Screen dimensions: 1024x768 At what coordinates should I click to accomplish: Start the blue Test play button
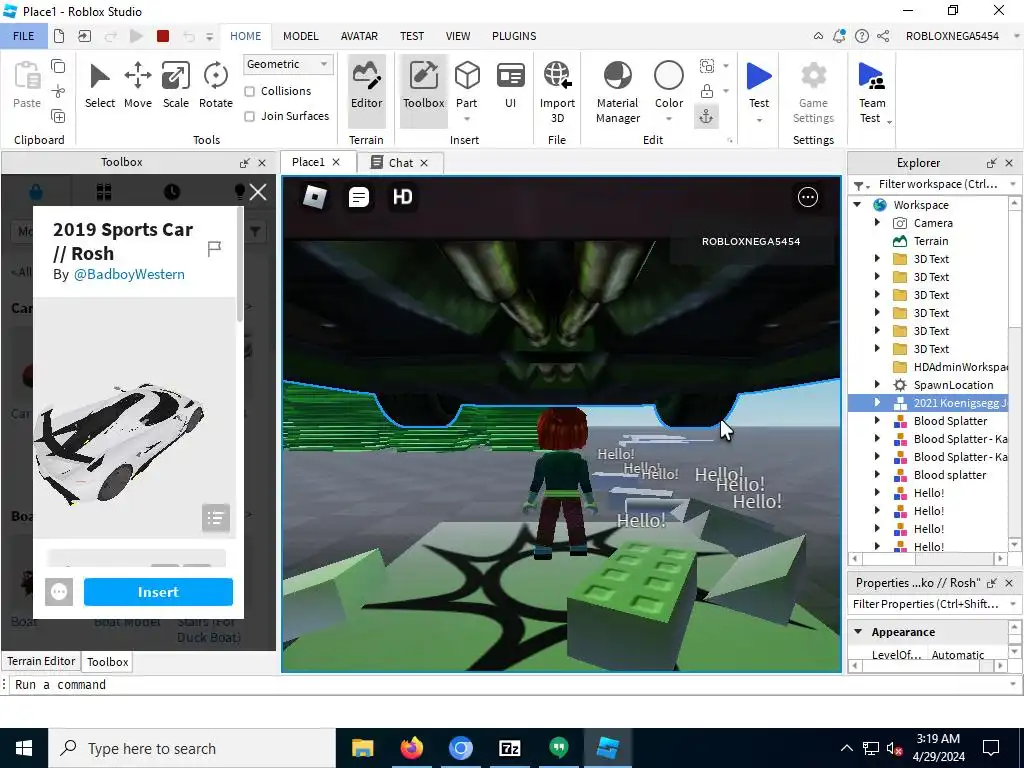tap(759, 77)
